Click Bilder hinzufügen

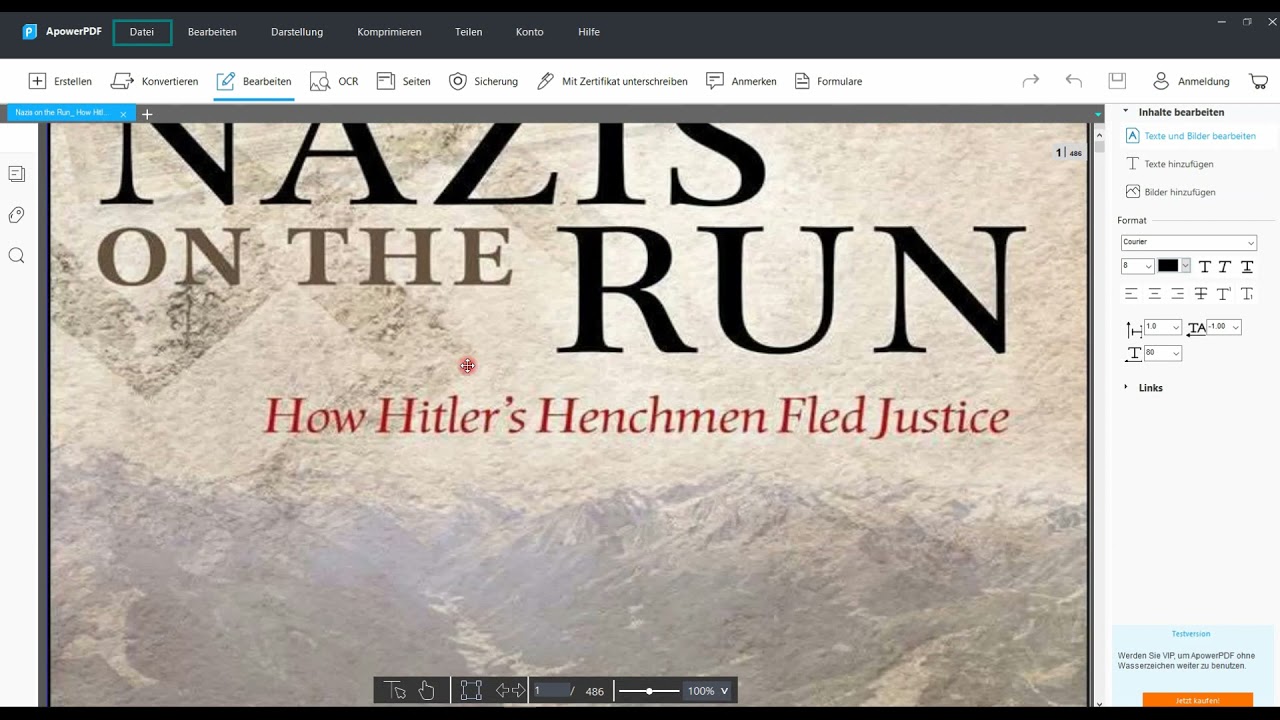[x=1171, y=192]
